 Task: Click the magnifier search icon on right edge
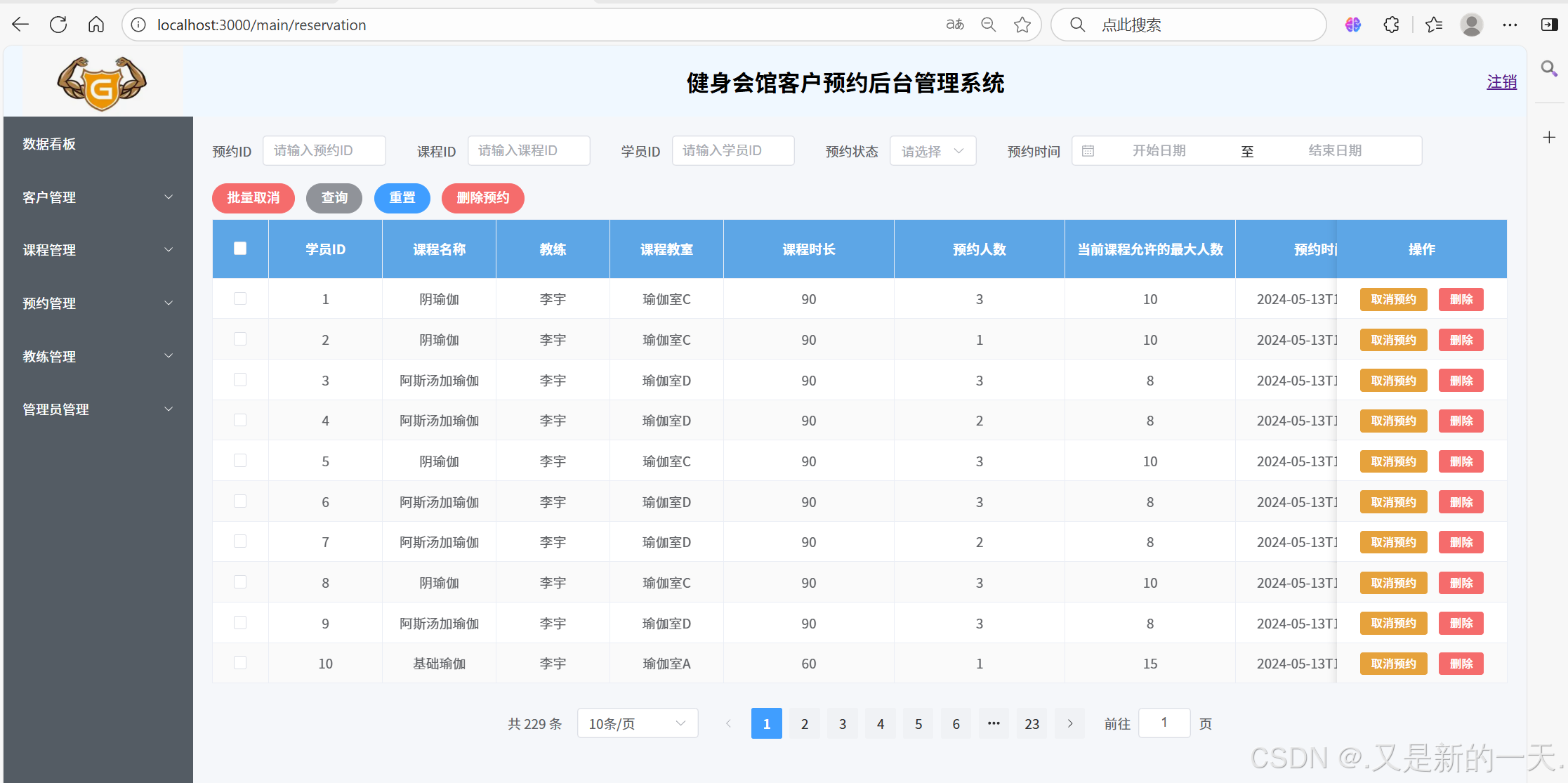click(x=1548, y=69)
